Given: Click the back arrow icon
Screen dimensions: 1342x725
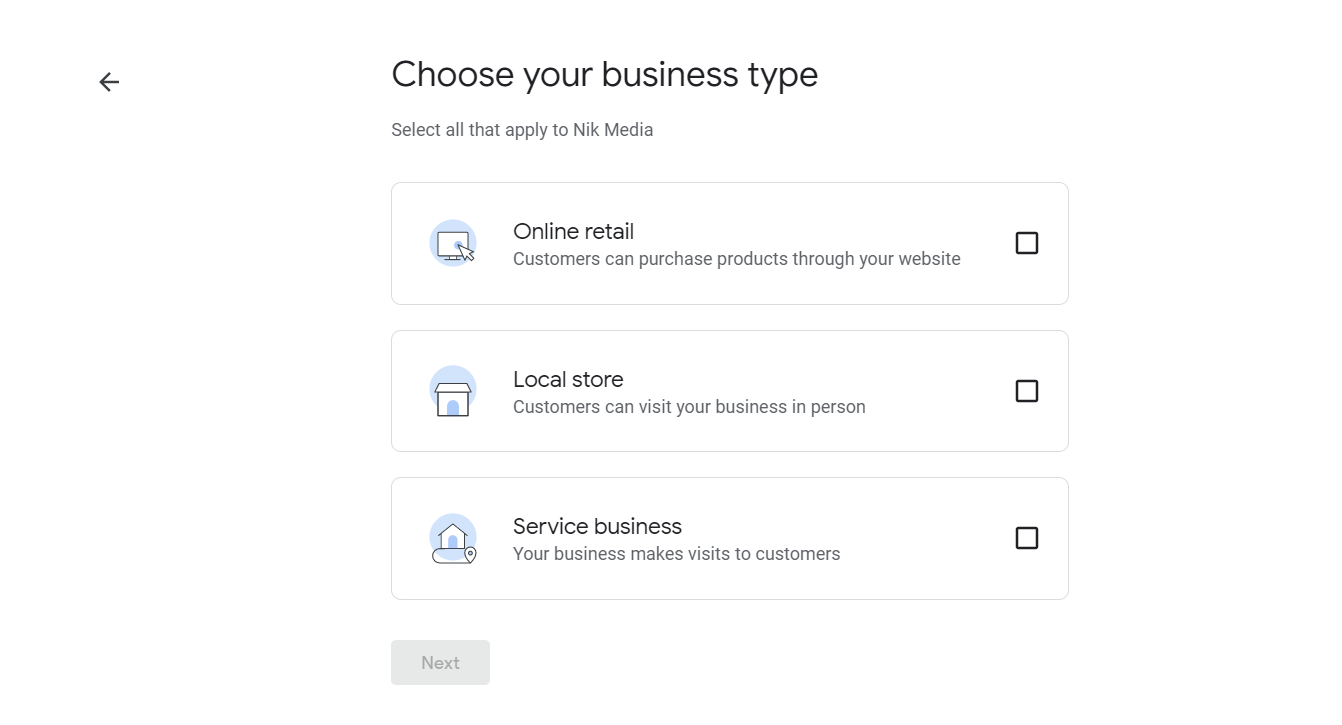Looking at the screenshot, I should click(108, 81).
